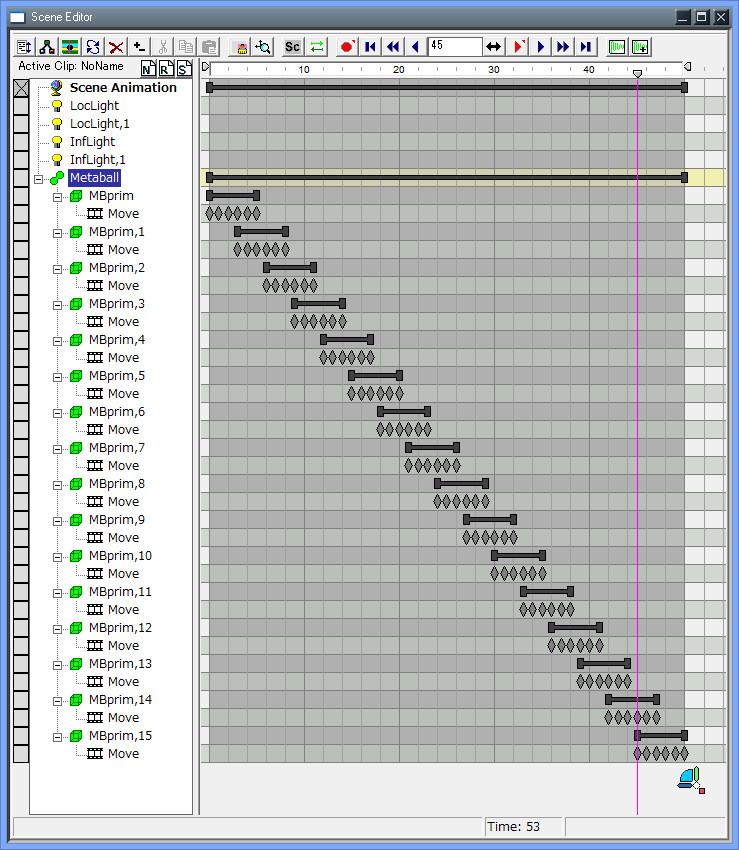Click the striped track view icon
The height and width of the screenshot is (850, 739).
pyautogui.click(x=70, y=47)
